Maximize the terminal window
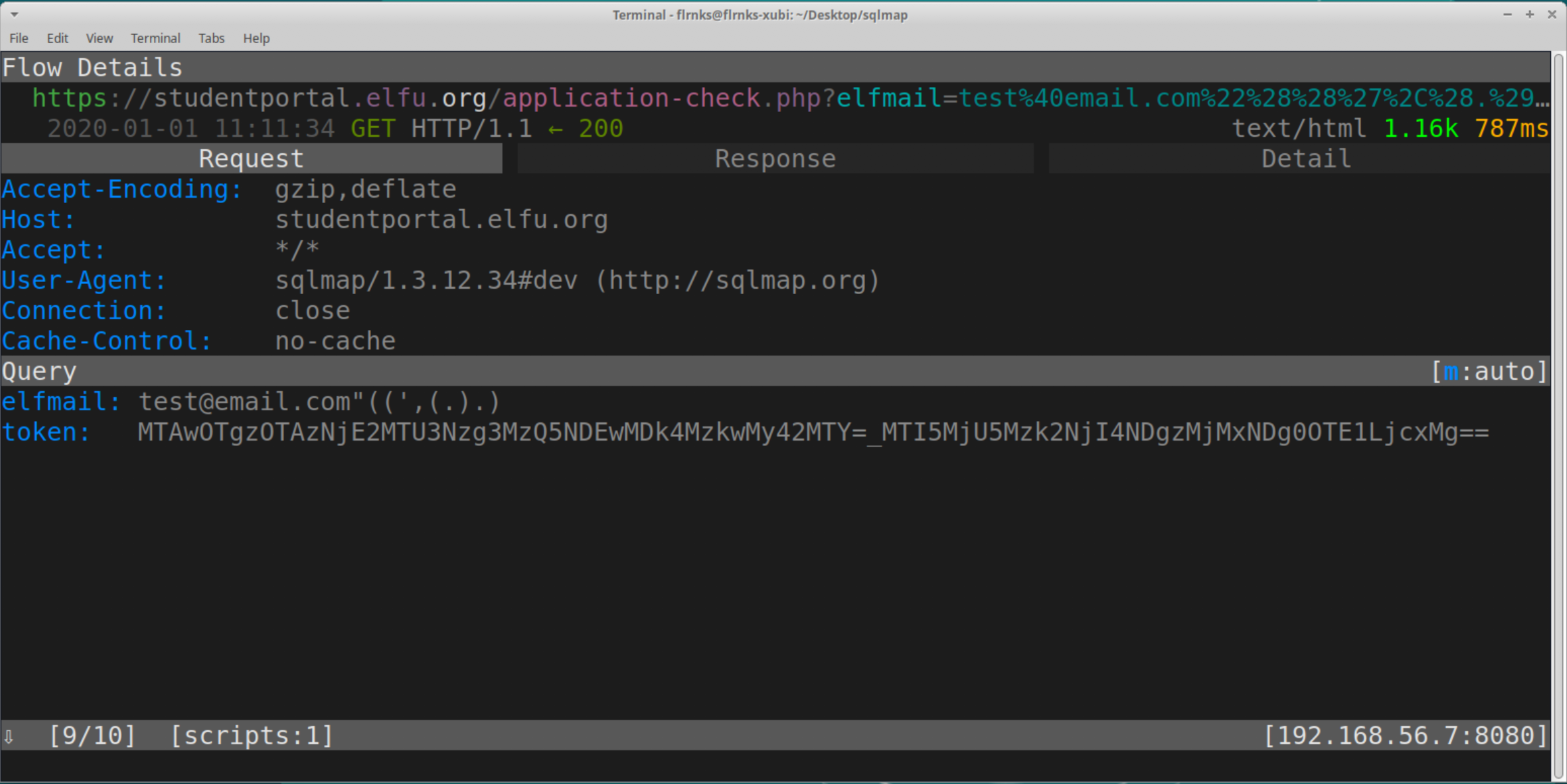The image size is (1567, 784). click(1529, 14)
